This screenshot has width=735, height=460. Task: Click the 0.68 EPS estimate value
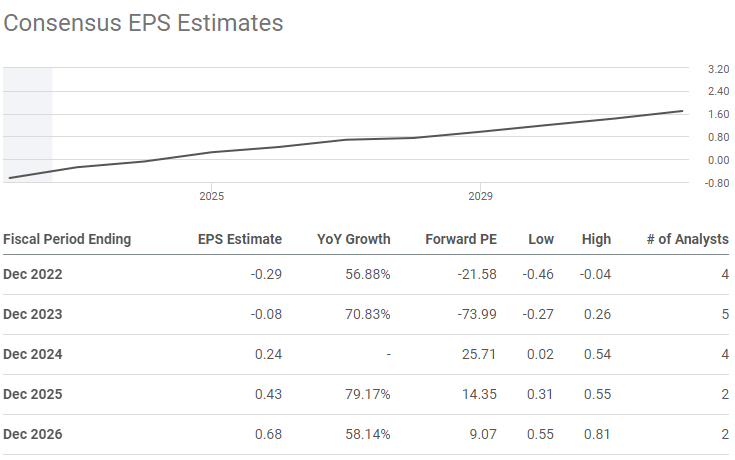point(268,434)
